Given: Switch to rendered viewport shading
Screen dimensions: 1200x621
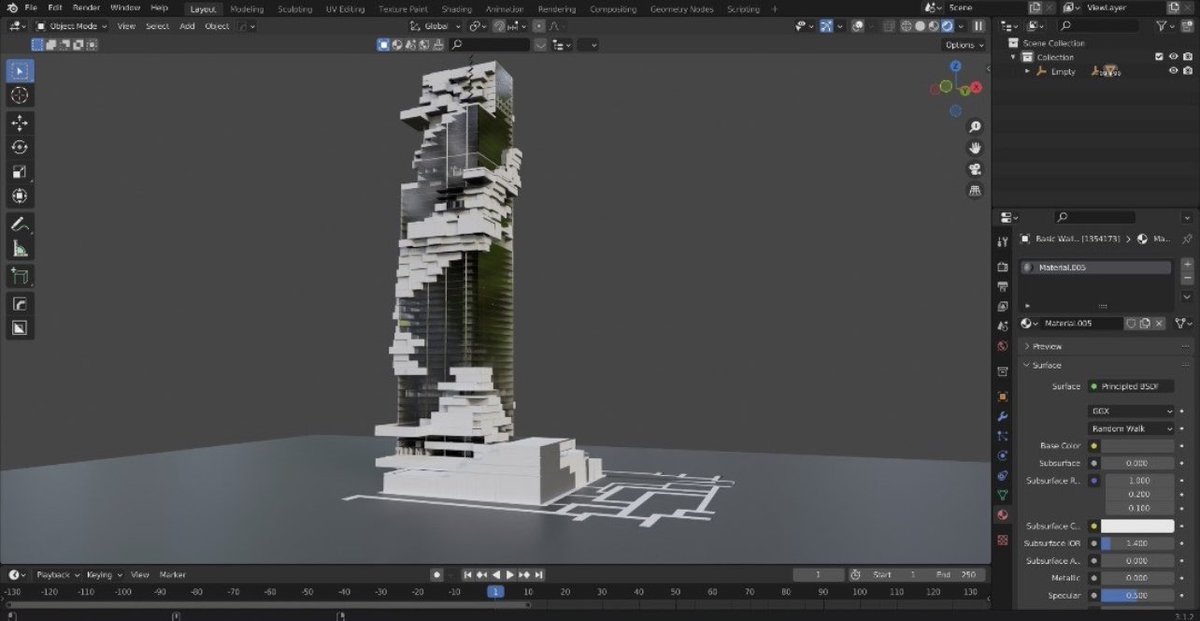Looking at the screenshot, I should (x=948, y=26).
